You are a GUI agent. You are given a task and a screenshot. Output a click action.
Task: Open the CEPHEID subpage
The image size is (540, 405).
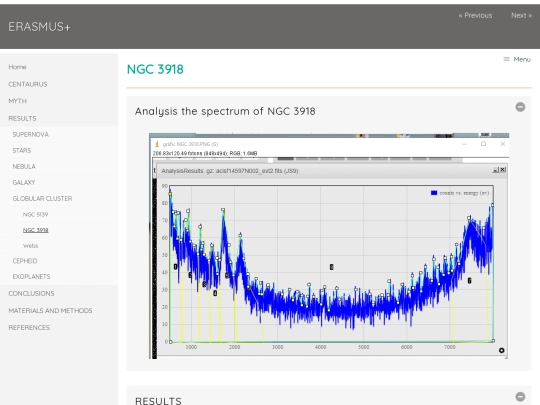point(25,261)
